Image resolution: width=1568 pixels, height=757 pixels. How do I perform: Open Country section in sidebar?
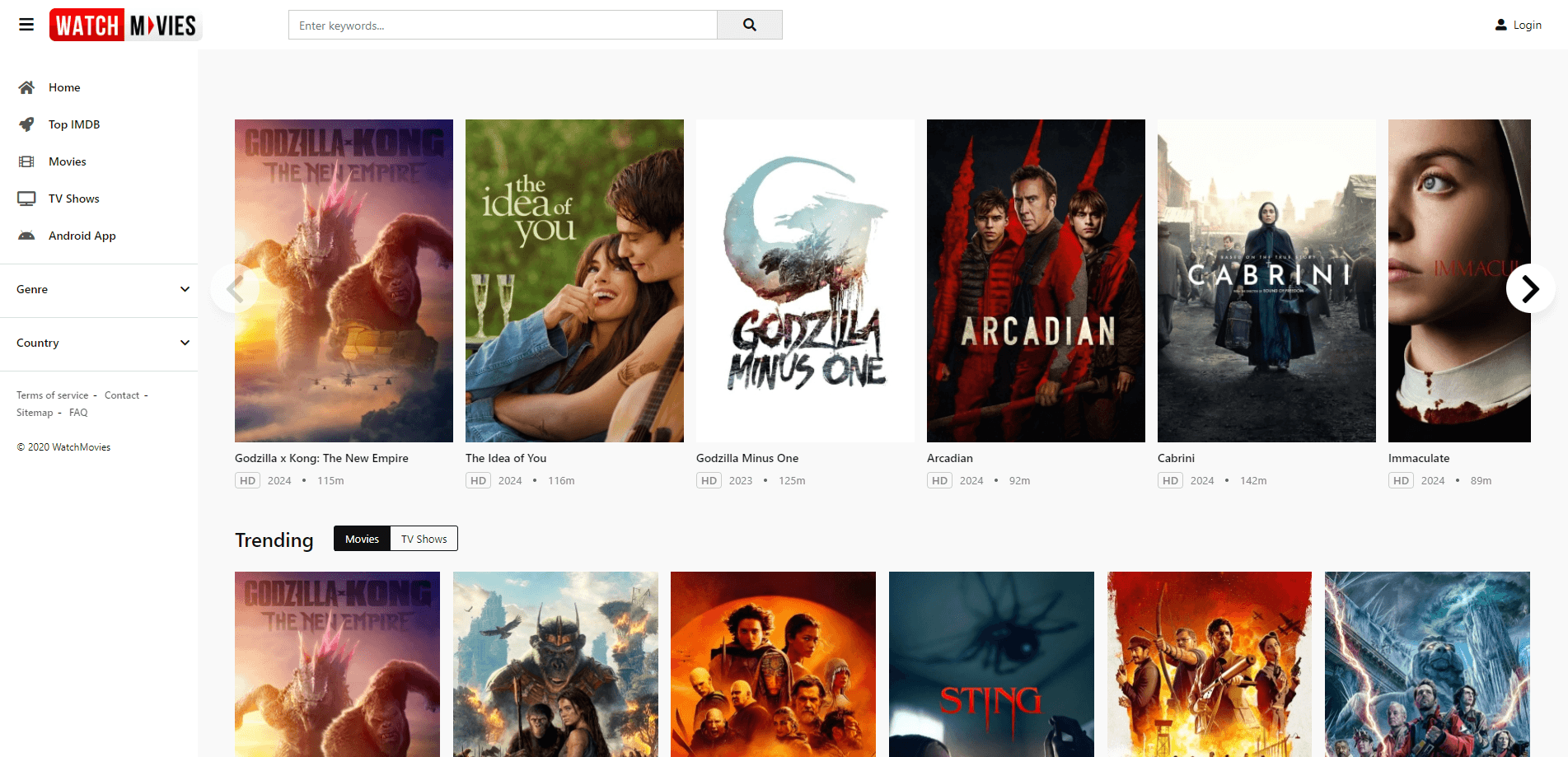99,343
